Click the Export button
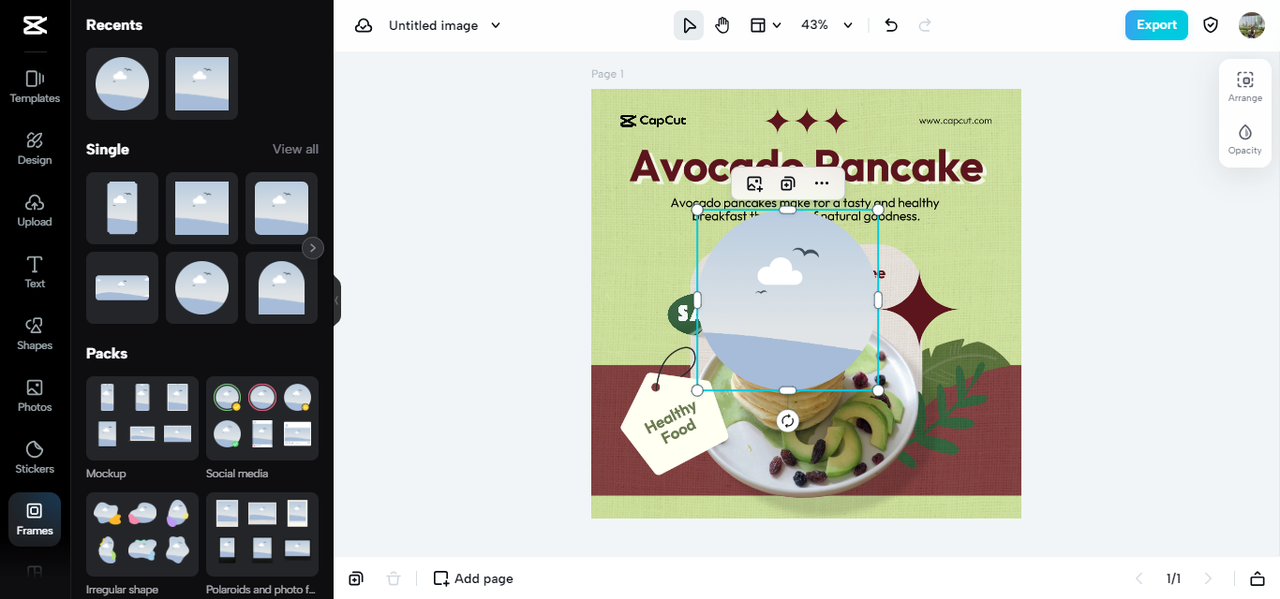Image resolution: width=1280 pixels, height=599 pixels. pyautogui.click(x=1156, y=25)
